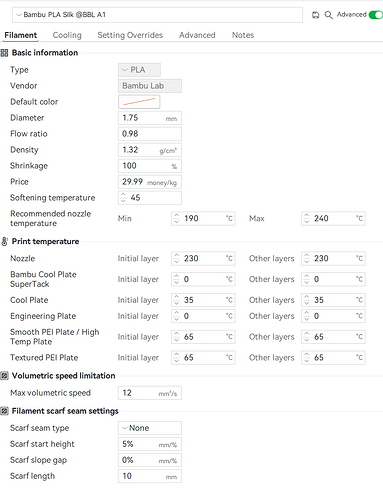
Task: Go to the Notes tab
Action: [243, 35]
